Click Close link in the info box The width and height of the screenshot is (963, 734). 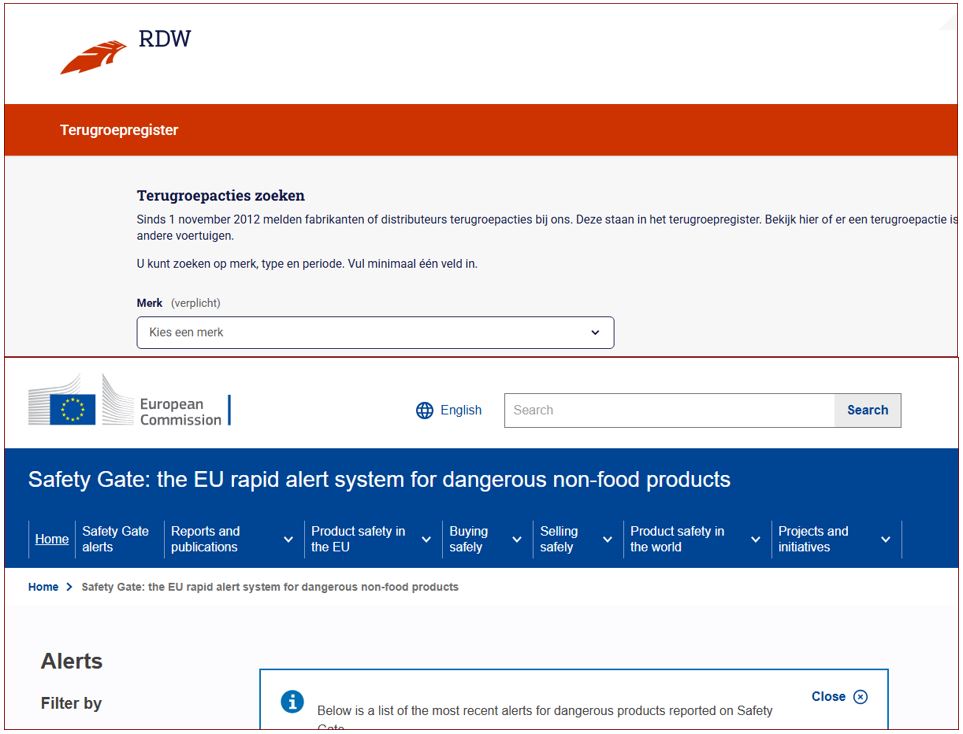[x=828, y=697]
